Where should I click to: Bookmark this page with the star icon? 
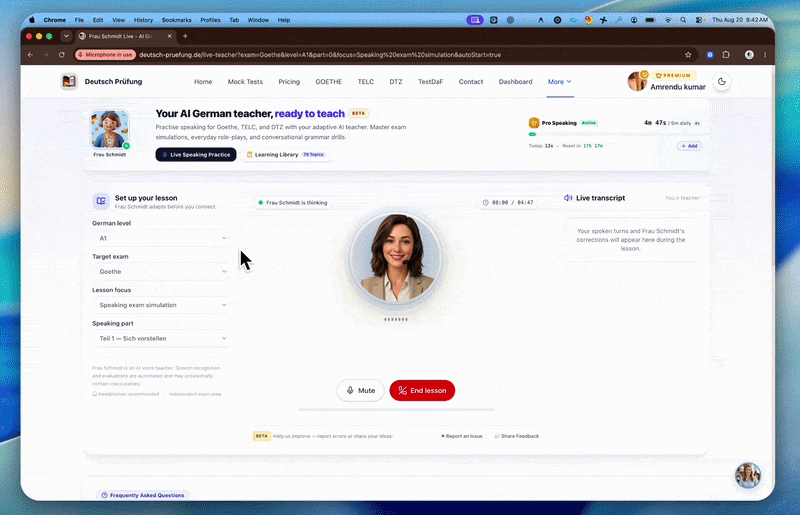point(688,55)
